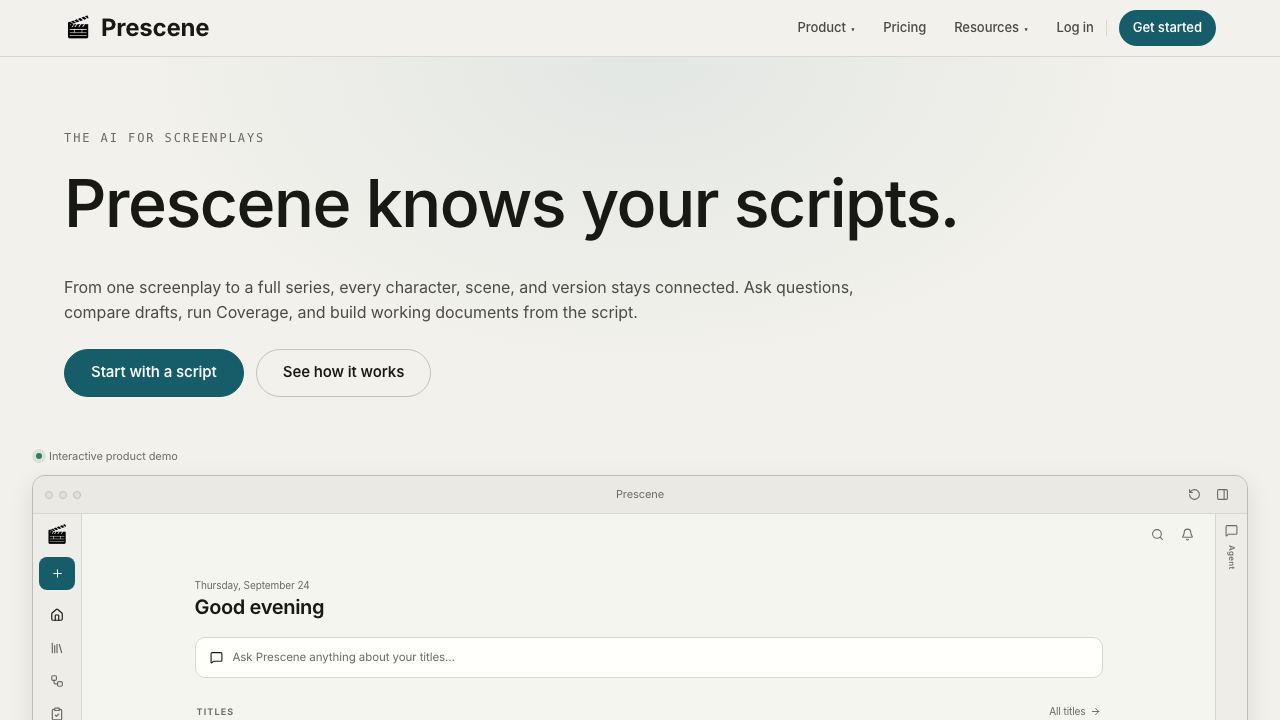Click the search magnifier icon in the demo
Screen dimensions: 1280x720
pos(1157,535)
